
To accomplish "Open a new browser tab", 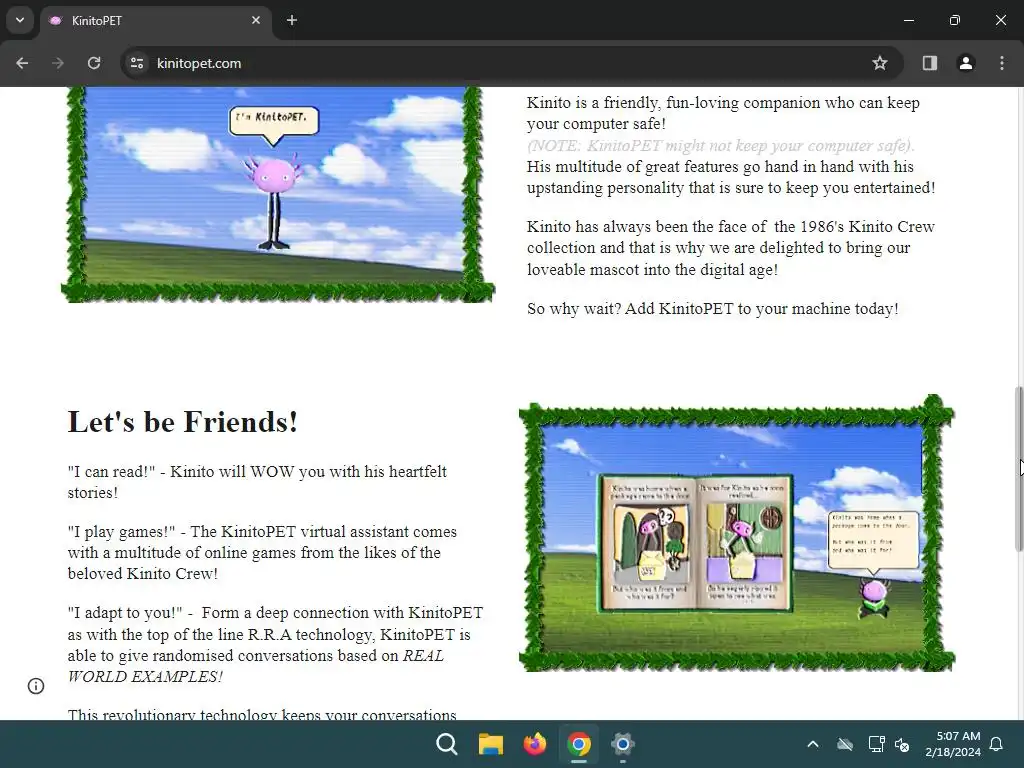I will coord(292,20).
